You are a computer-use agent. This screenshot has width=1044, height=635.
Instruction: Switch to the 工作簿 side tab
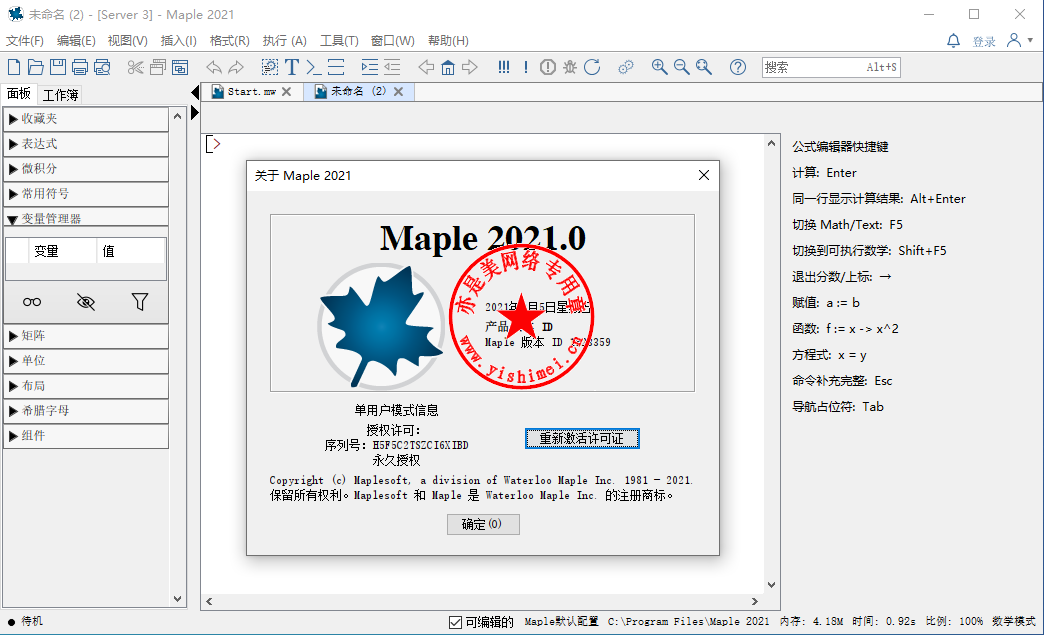coord(61,95)
